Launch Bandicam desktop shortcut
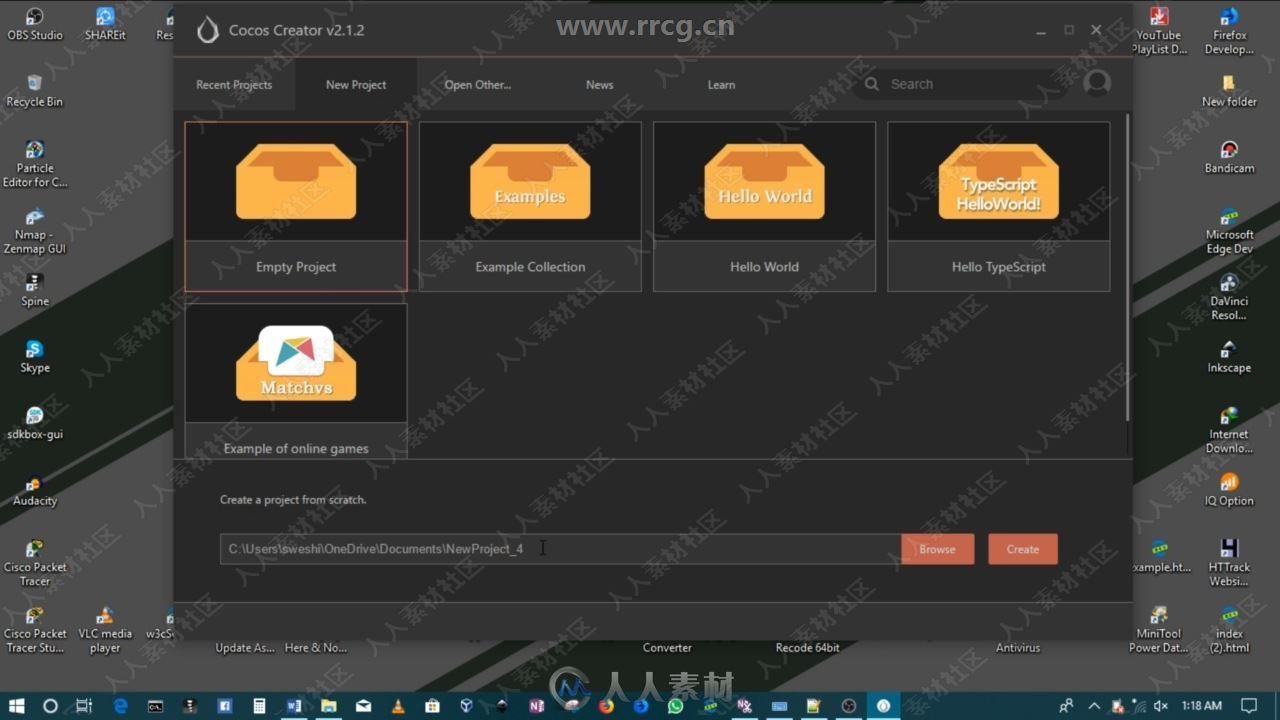This screenshot has width=1280, height=720. coord(1229,157)
